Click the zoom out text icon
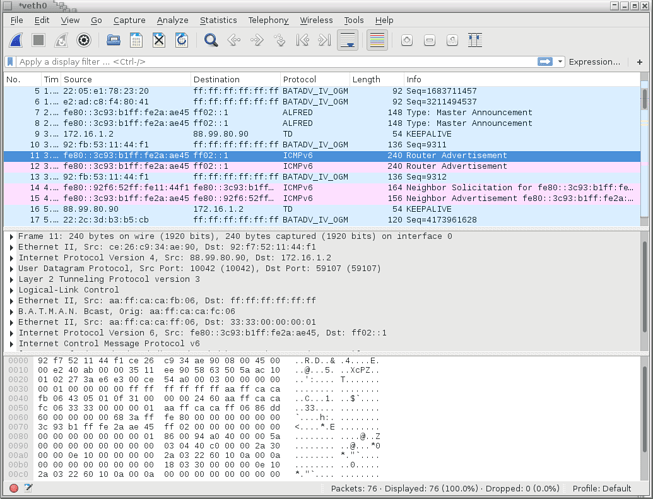The width and height of the screenshot is (653, 499). pos(429,40)
